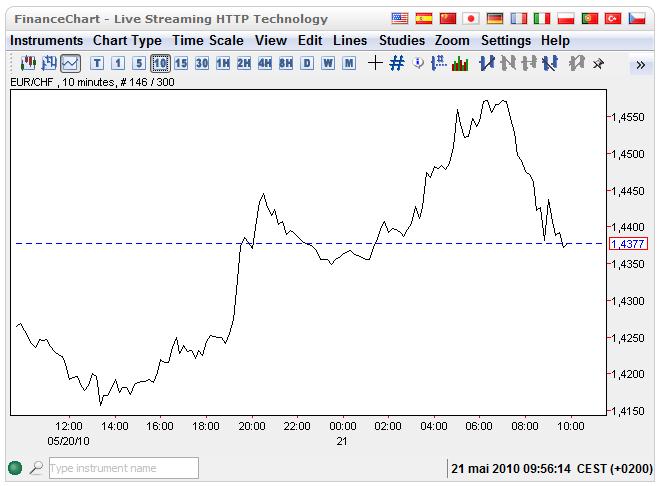Switch to 1H time scale
This screenshot has width=663, height=486.
click(x=223, y=63)
